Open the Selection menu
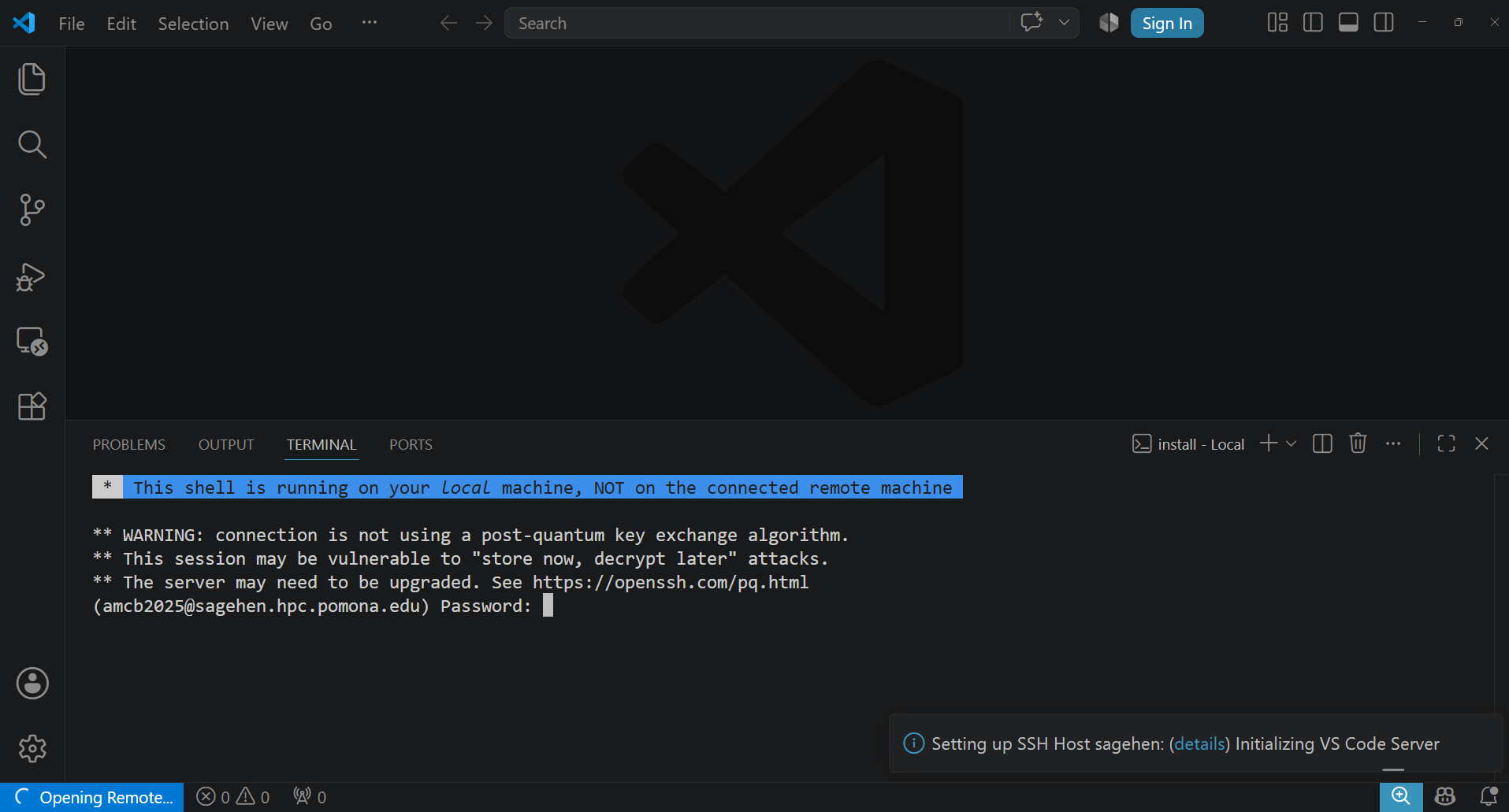Screen dimensions: 1509x812 [x=193, y=24]
